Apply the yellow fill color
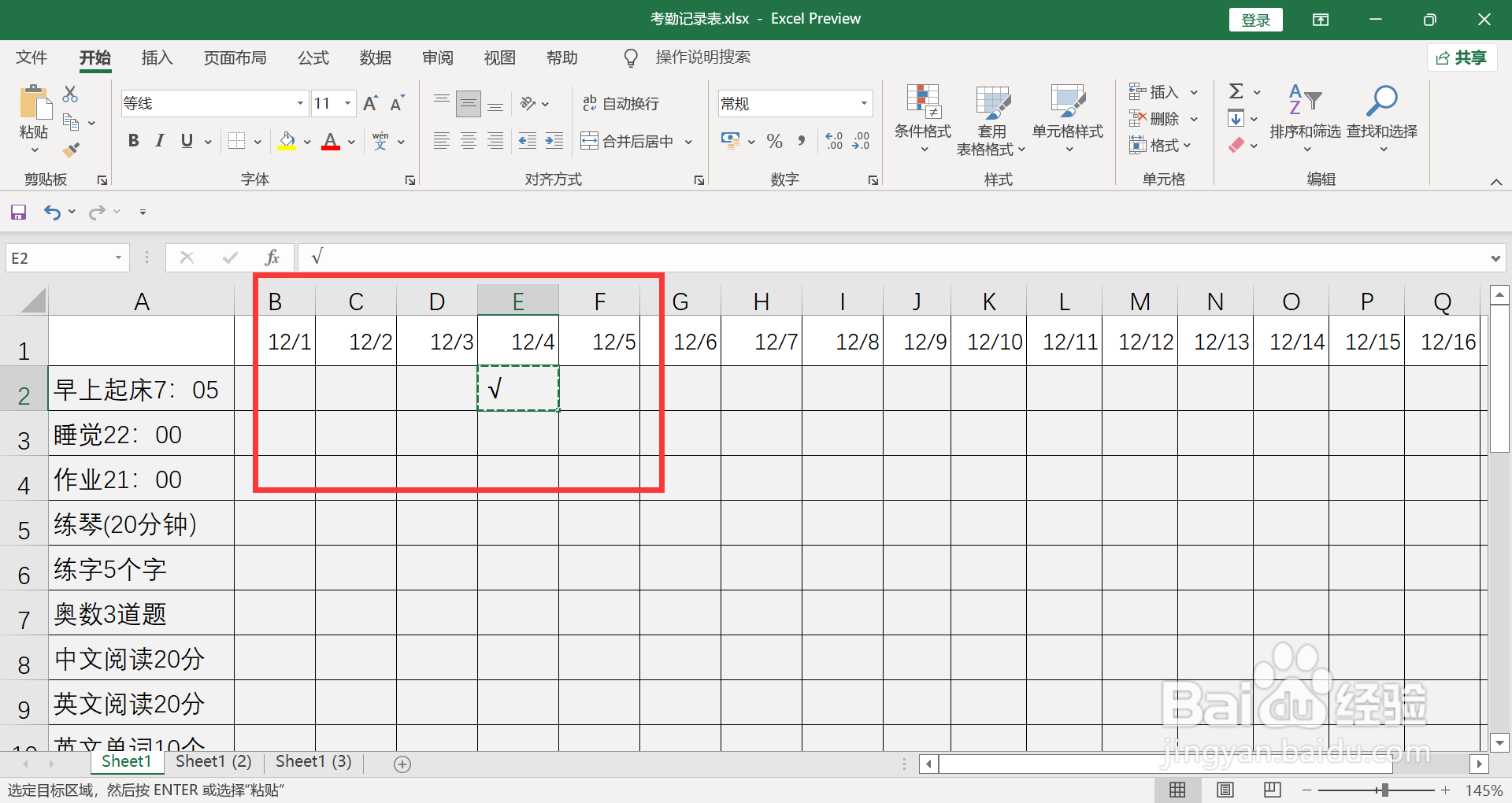 [287, 142]
